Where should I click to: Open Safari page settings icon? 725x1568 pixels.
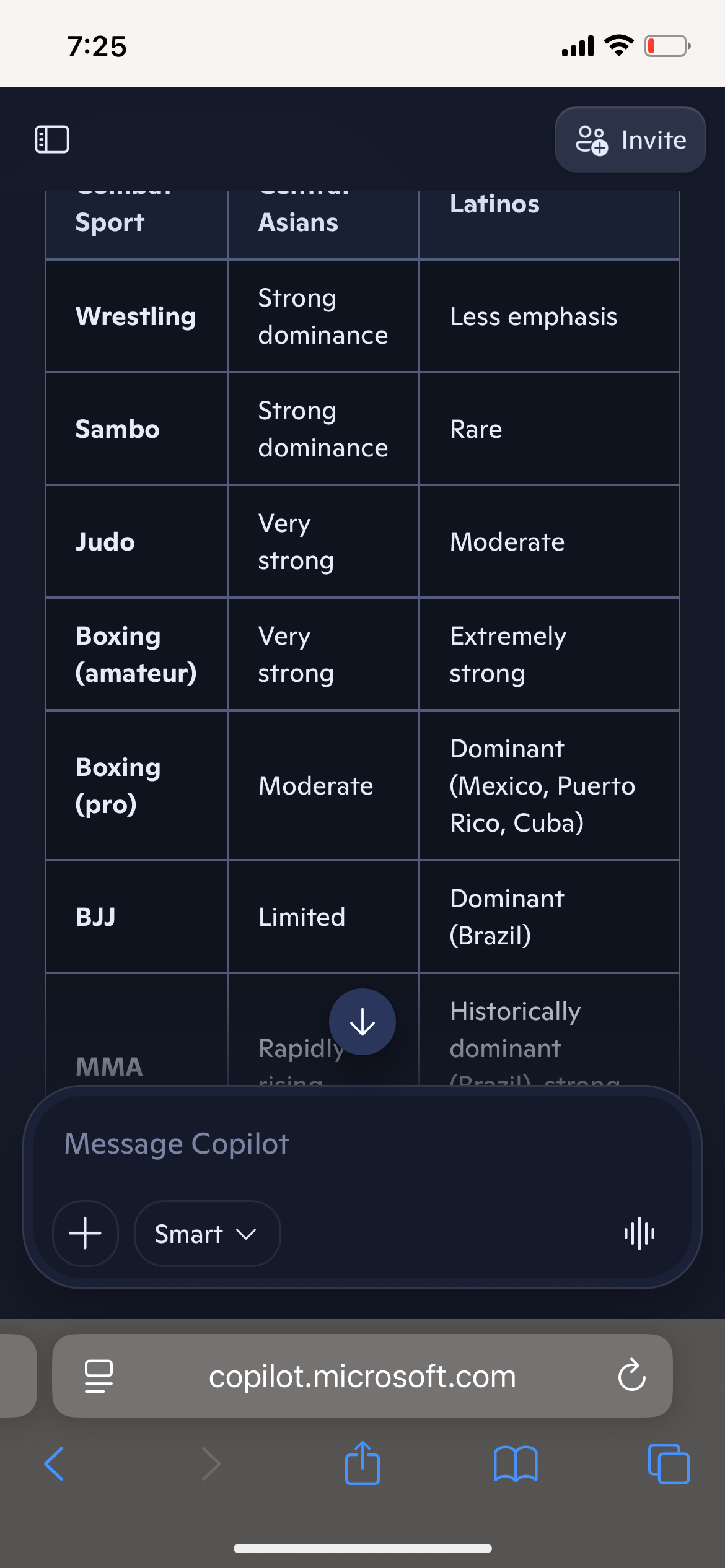(99, 1376)
